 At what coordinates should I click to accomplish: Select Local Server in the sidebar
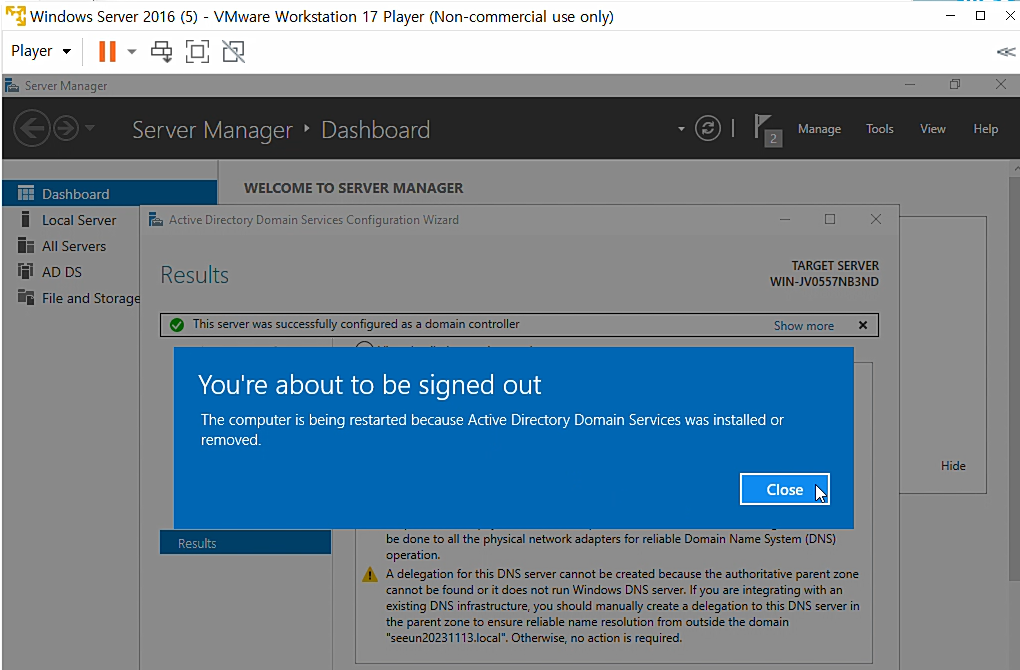pyautogui.click(x=79, y=220)
